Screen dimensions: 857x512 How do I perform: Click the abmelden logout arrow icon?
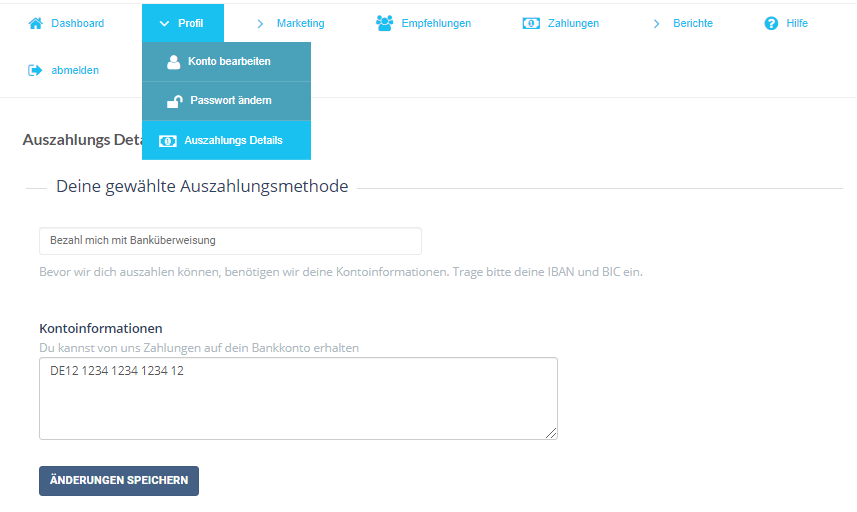[35, 70]
